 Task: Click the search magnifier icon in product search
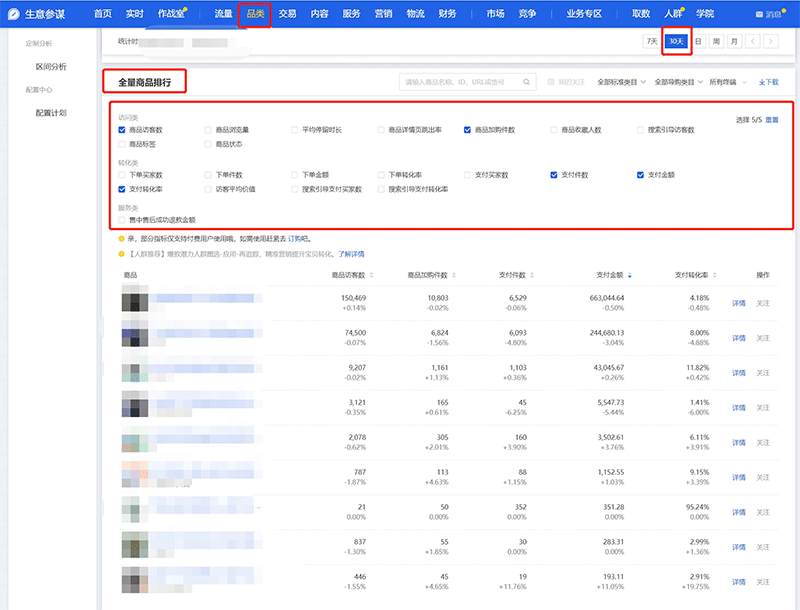(x=526, y=82)
